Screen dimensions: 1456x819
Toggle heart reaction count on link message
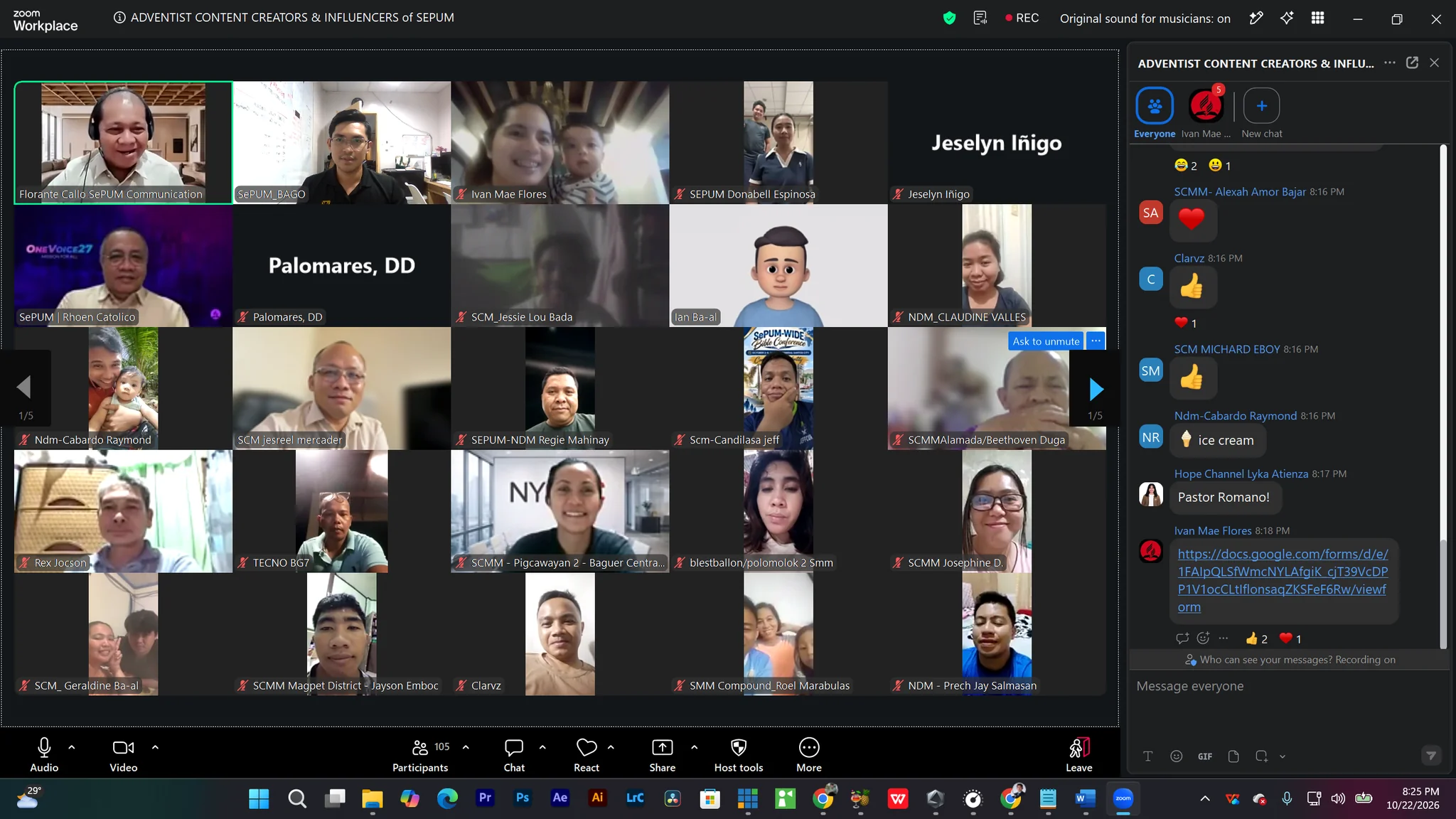click(1290, 638)
